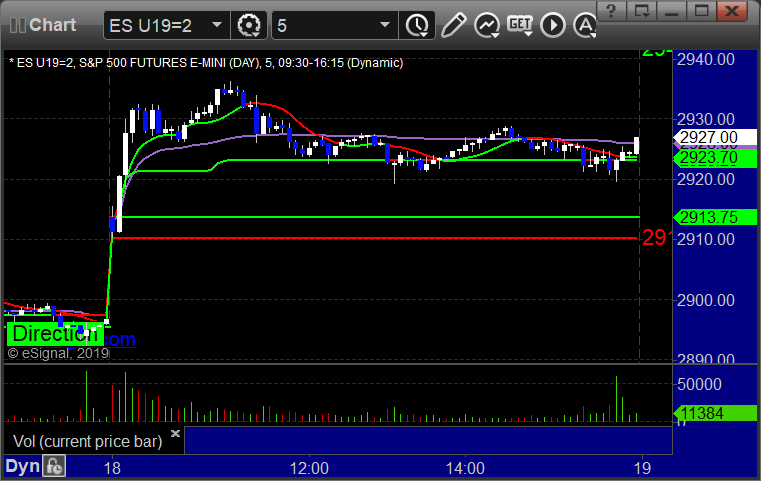Click the ES U19=2 chart title text
Viewport: 761px width, 481px height.
tap(206, 63)
